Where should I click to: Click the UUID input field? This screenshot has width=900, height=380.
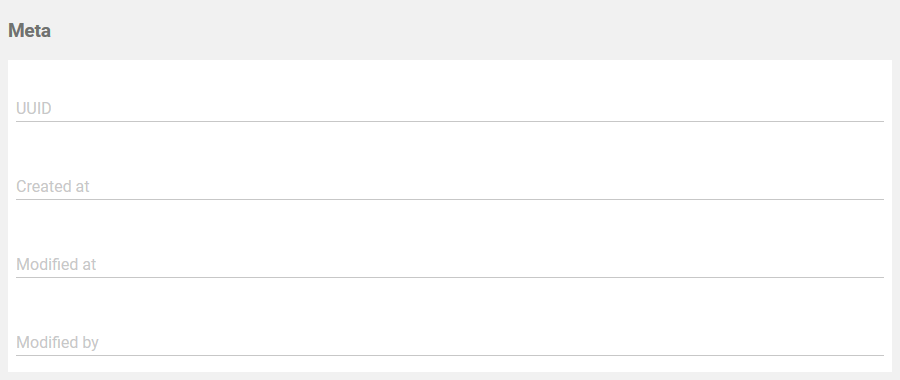(x=449, y=108)
